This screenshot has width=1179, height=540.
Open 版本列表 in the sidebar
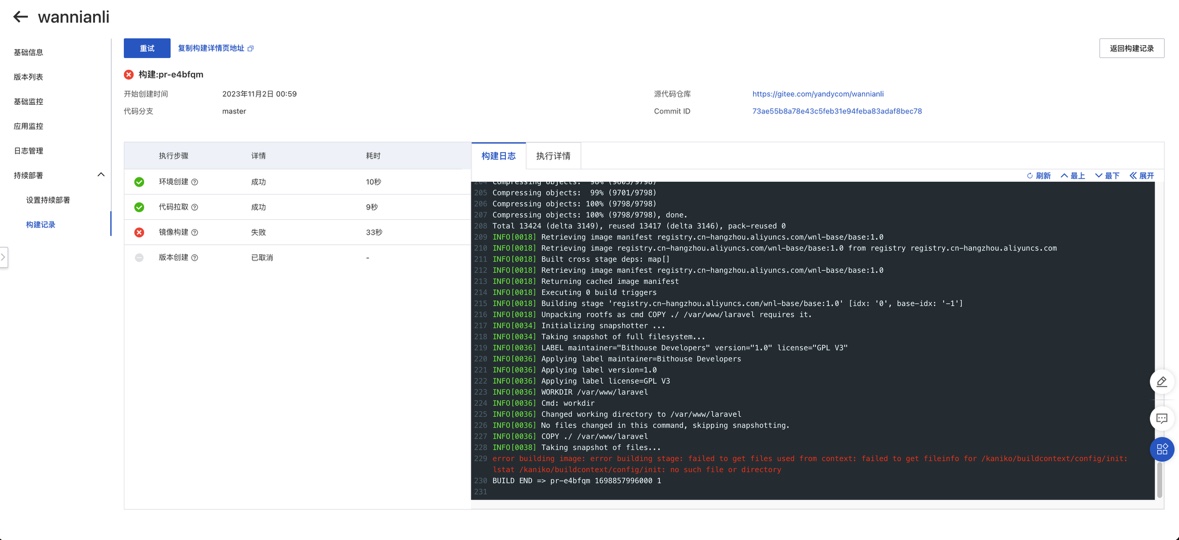click(29, 77)
